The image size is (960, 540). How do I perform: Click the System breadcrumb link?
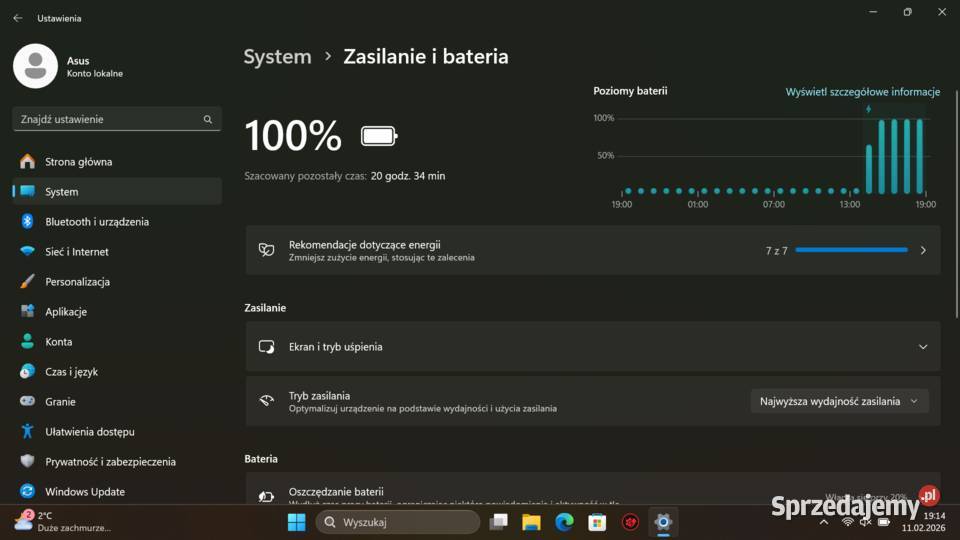[x=277, y=56]
